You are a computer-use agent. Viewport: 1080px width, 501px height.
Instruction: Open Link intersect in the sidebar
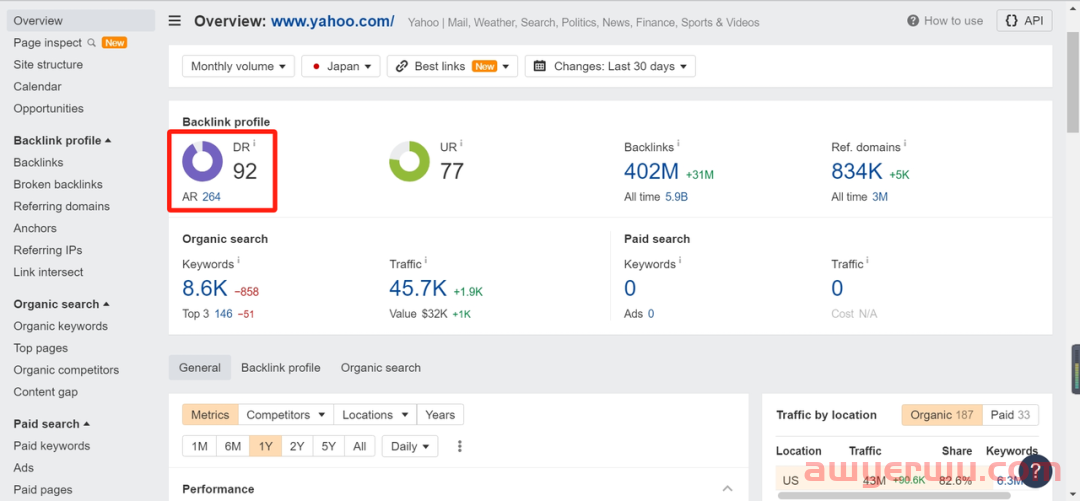tap(48, 272)
